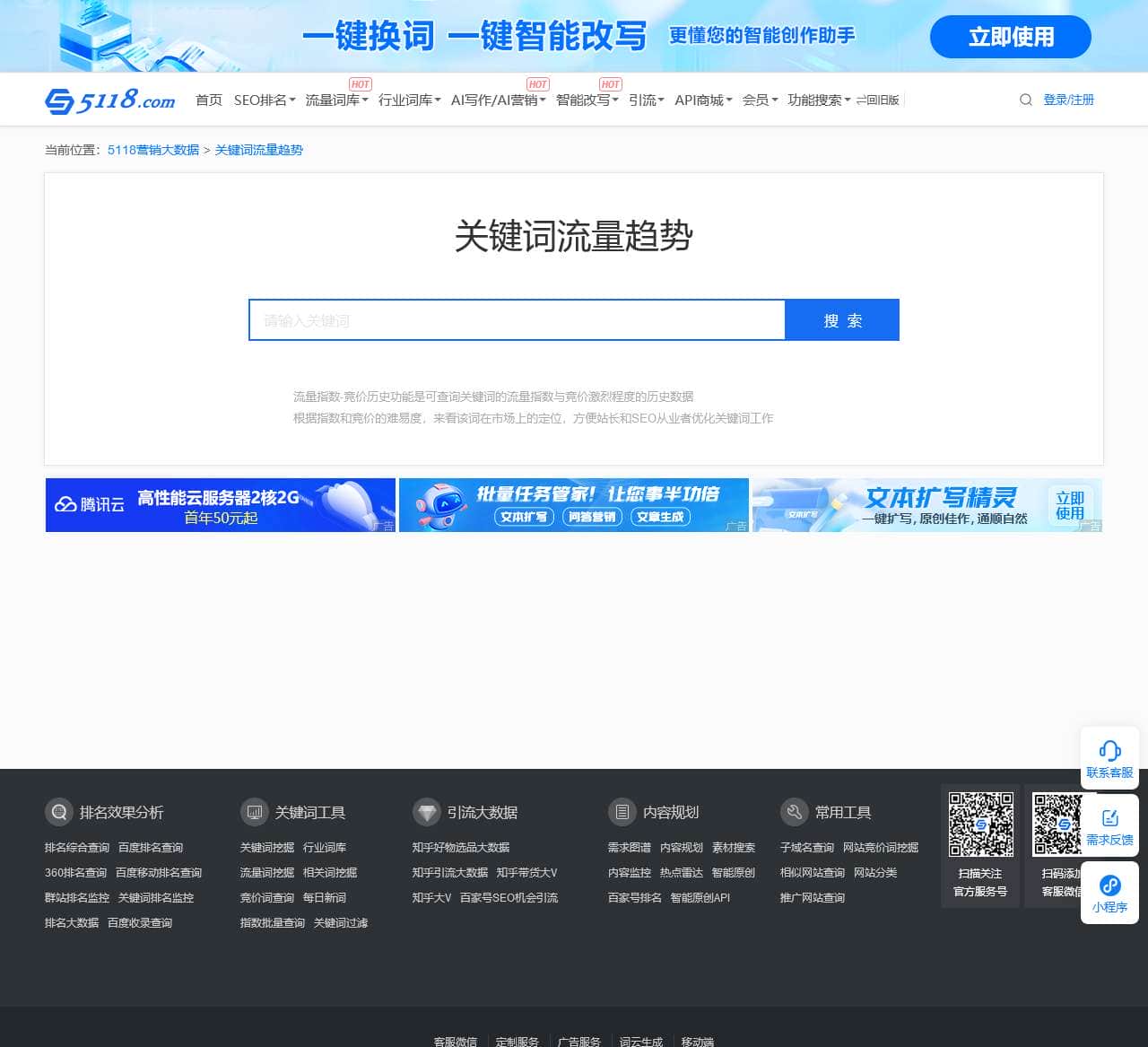Click the 登录/注册 link
This screenshot has width=1148, height=1047.
1069,100
